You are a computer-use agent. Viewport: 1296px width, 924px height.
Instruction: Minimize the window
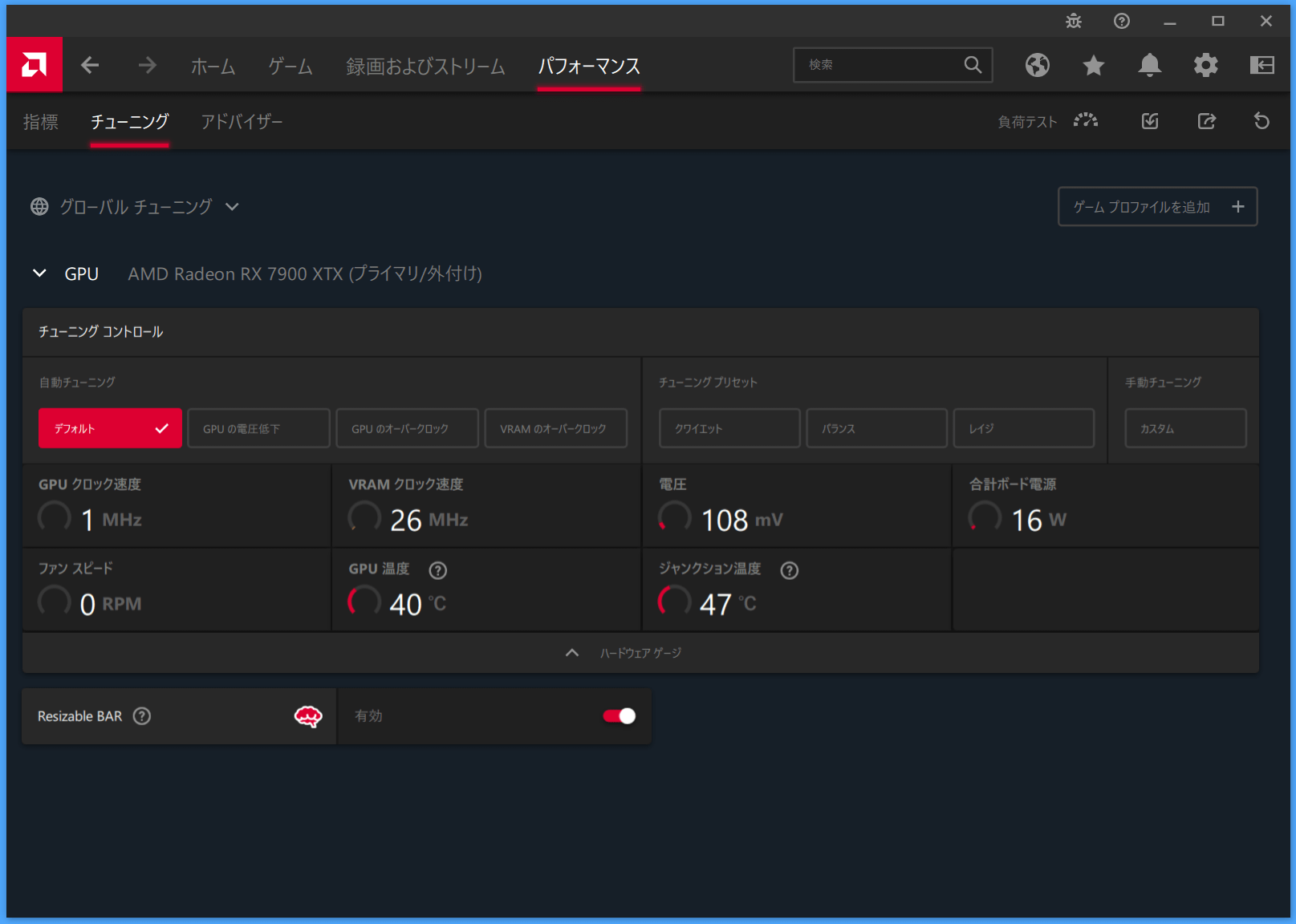click(1170, 22)
